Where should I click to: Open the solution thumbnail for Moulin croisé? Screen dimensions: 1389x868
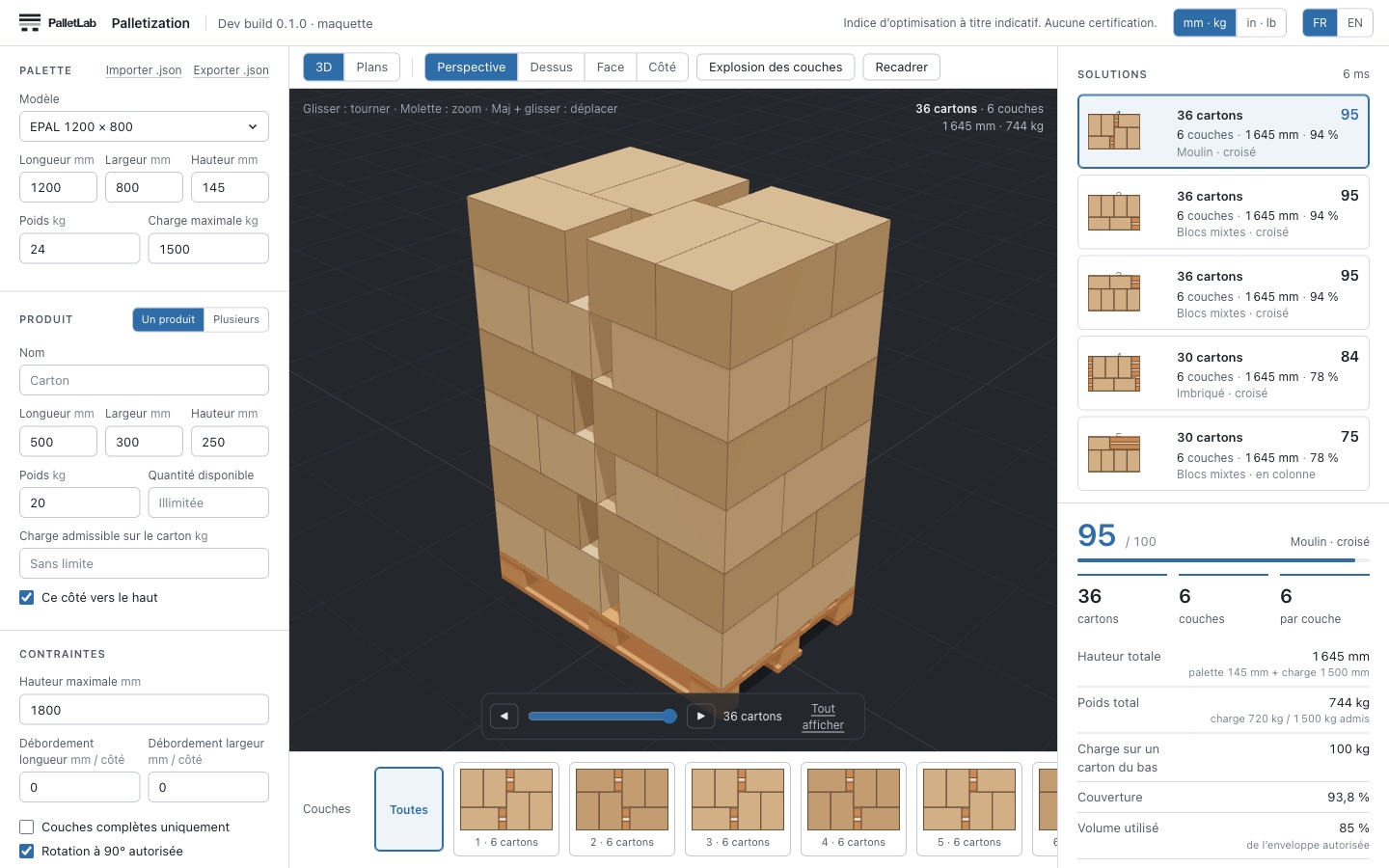pos(1114,131)
